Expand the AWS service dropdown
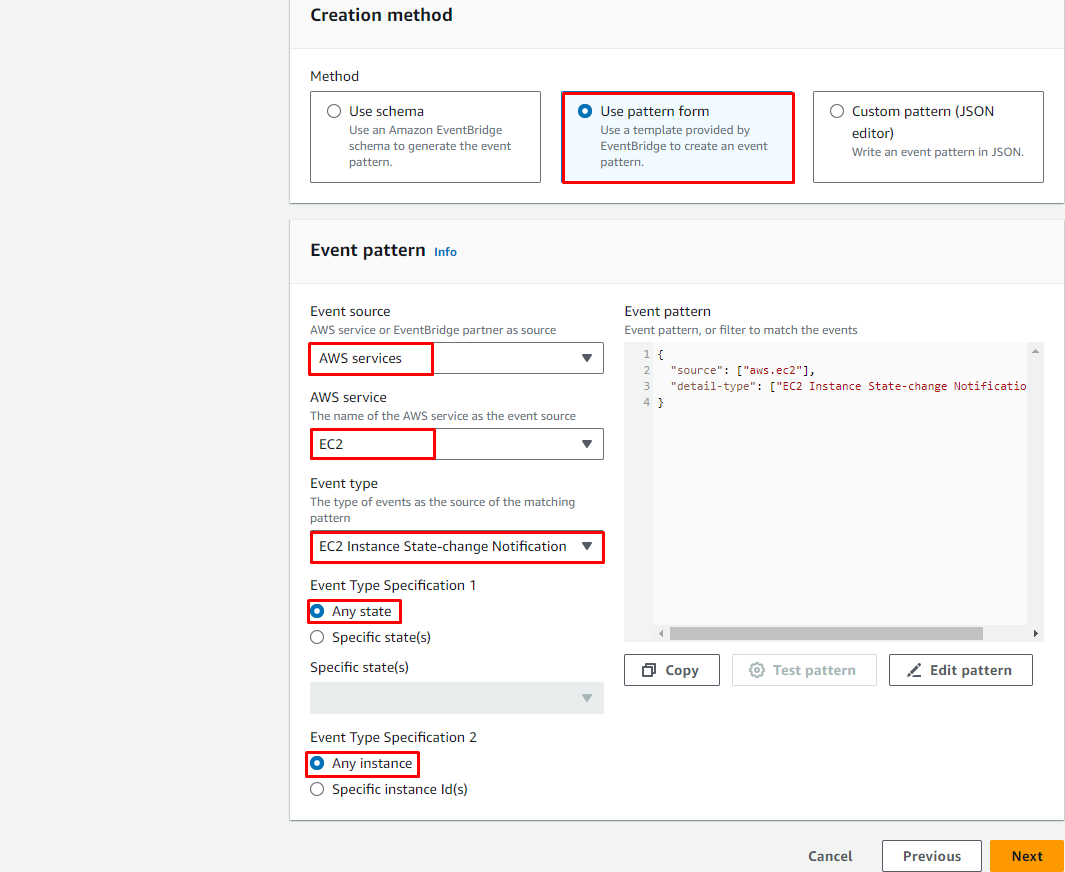 point(457,444)
